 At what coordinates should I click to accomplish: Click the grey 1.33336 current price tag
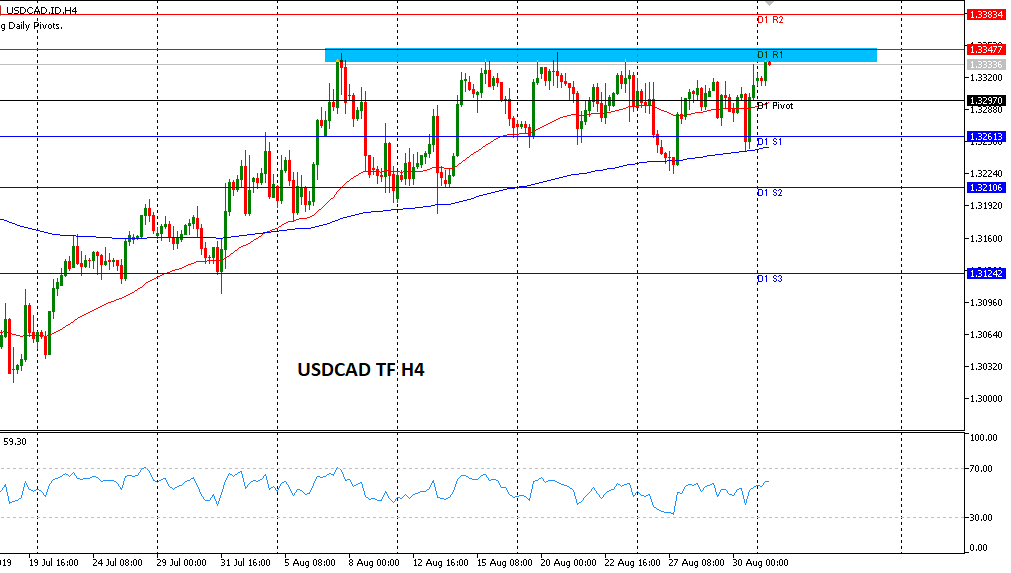(x=986, y=64)
